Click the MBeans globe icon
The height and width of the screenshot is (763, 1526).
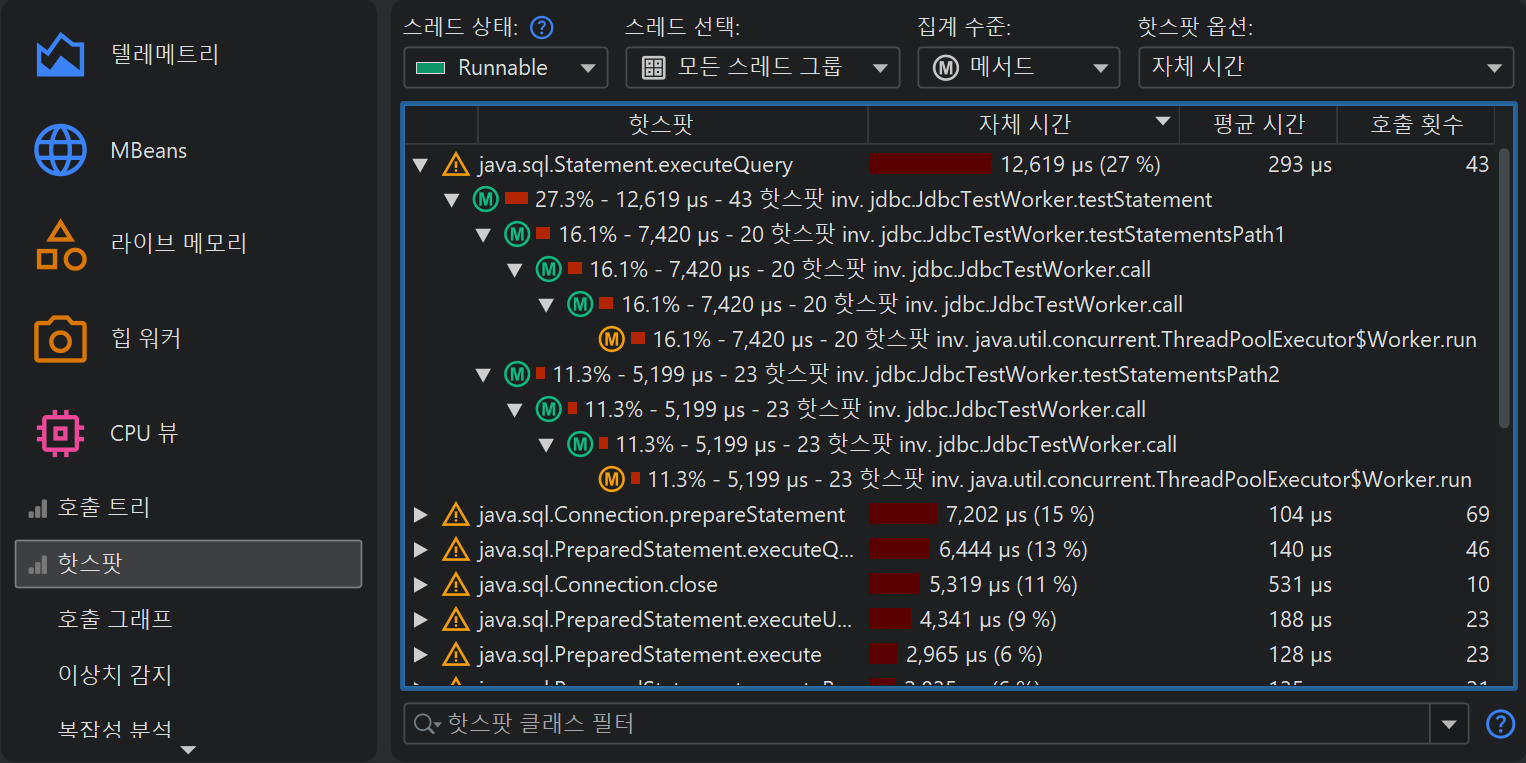click(x=60, y=151)
